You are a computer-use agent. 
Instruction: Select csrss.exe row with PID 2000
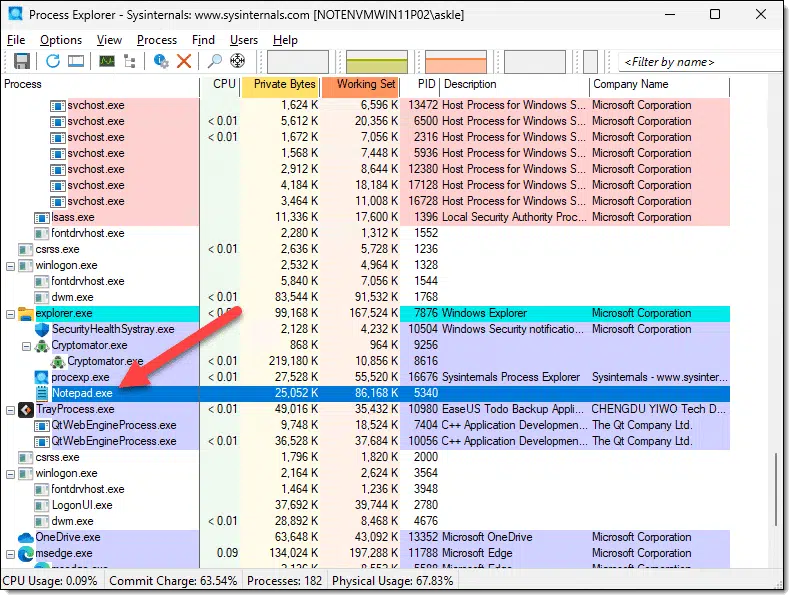tap(365, 457)
